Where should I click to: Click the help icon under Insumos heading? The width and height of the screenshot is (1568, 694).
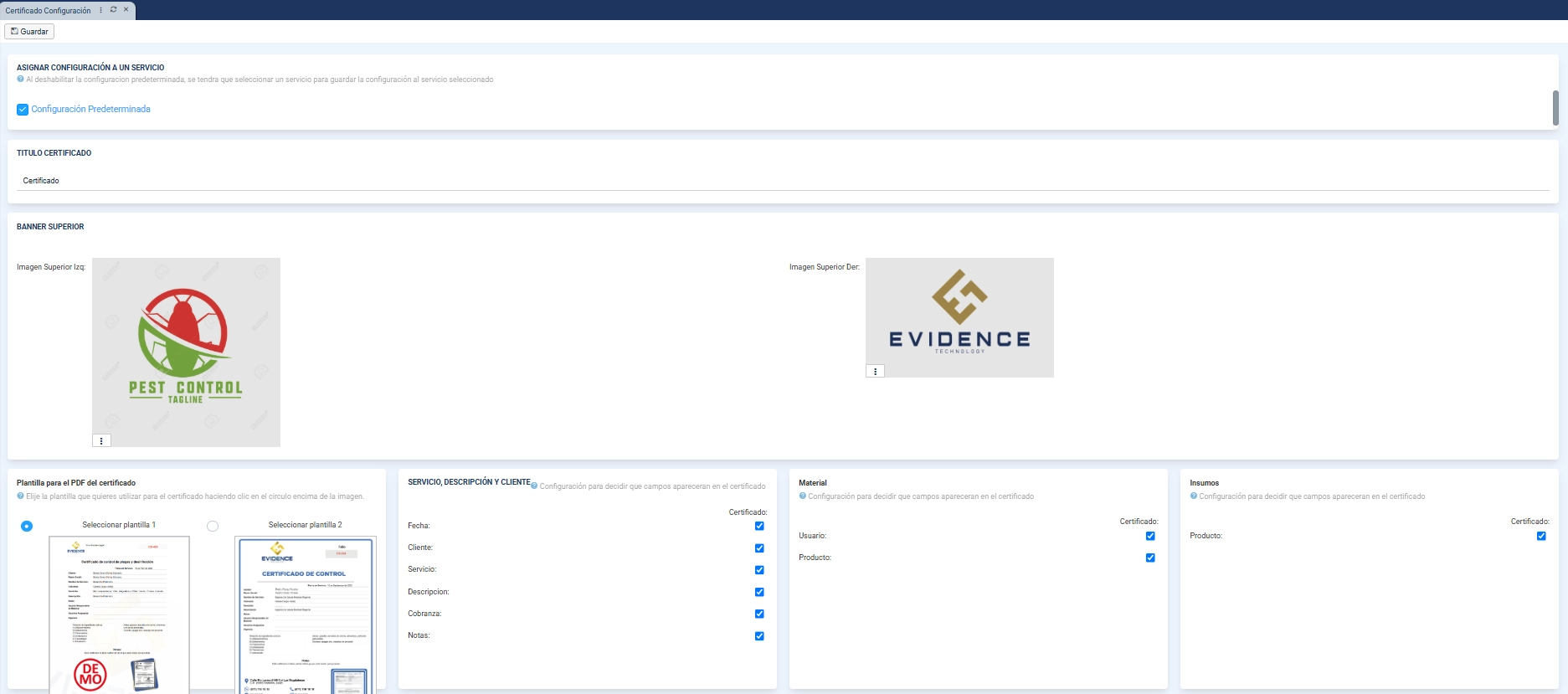coord(1194,496)
